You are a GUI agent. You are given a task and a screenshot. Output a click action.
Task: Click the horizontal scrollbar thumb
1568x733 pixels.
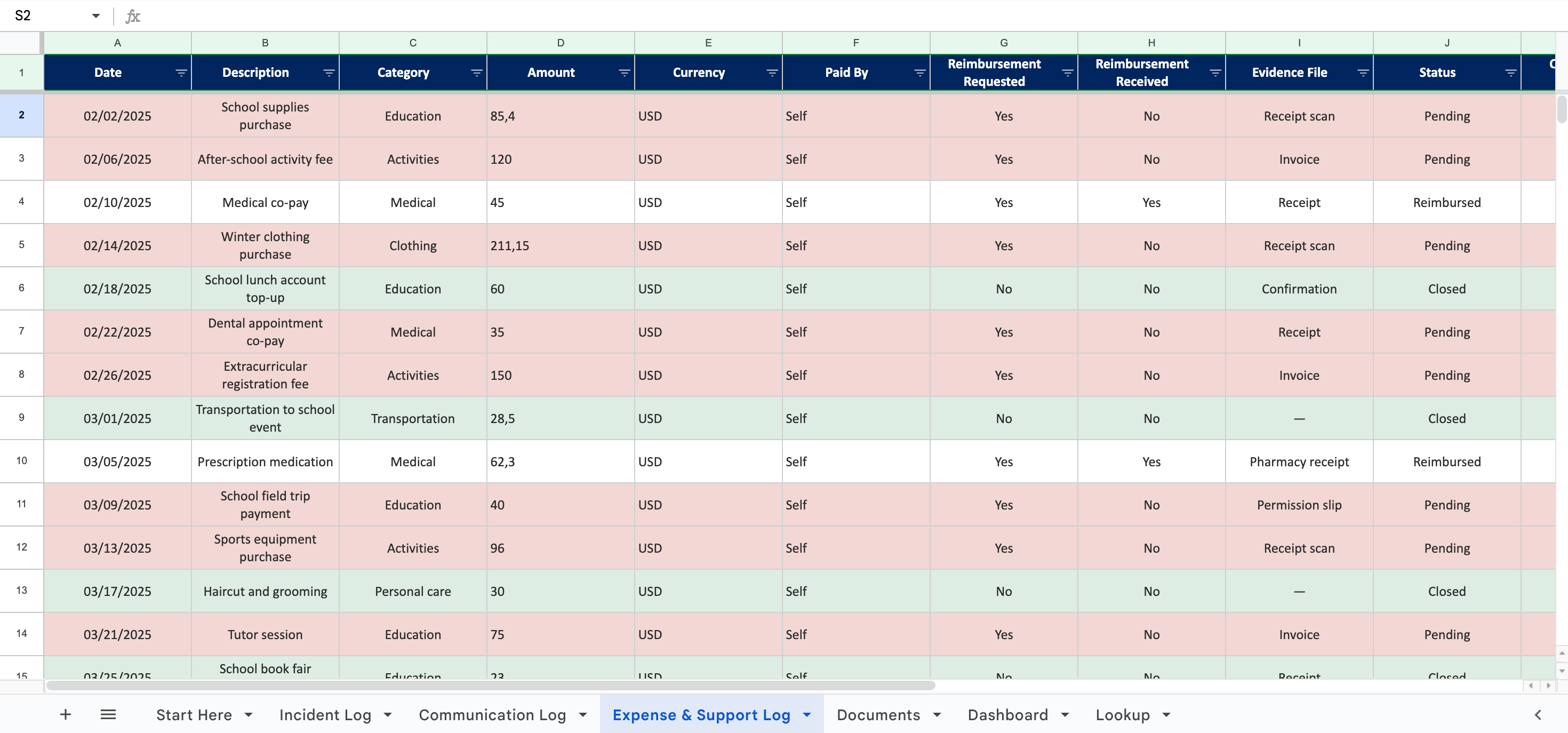490,686
